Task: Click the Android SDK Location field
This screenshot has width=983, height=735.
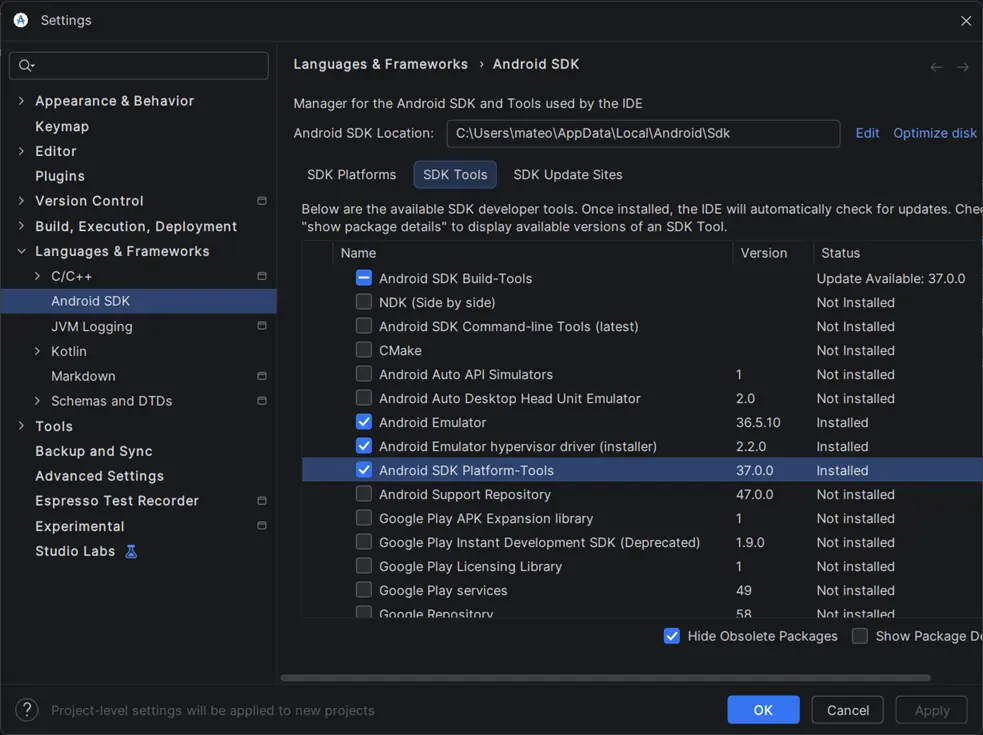Action: [643, 133]
